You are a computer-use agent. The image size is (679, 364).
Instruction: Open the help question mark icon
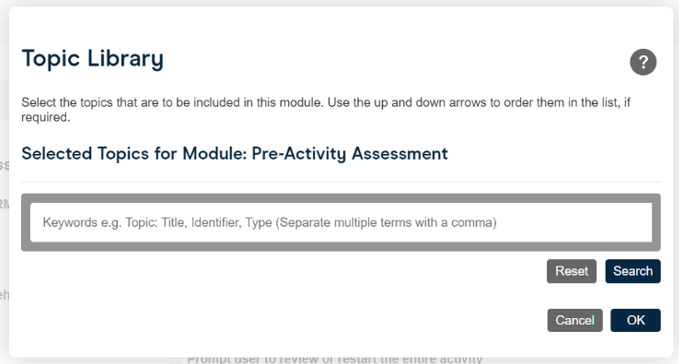(x=643, y=62)
